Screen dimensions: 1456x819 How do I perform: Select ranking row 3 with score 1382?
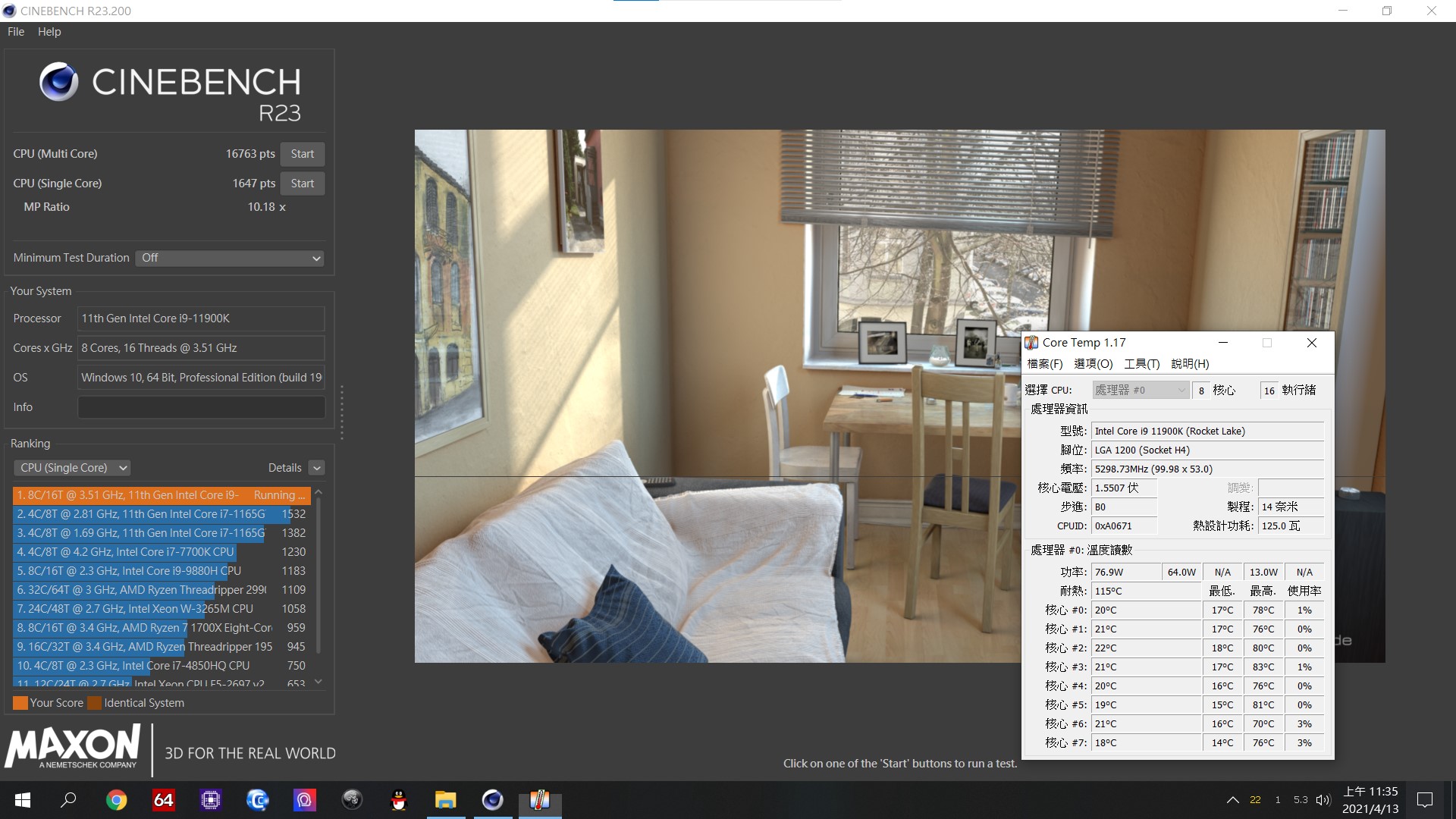pyautogui.click(x=162, y=533)
